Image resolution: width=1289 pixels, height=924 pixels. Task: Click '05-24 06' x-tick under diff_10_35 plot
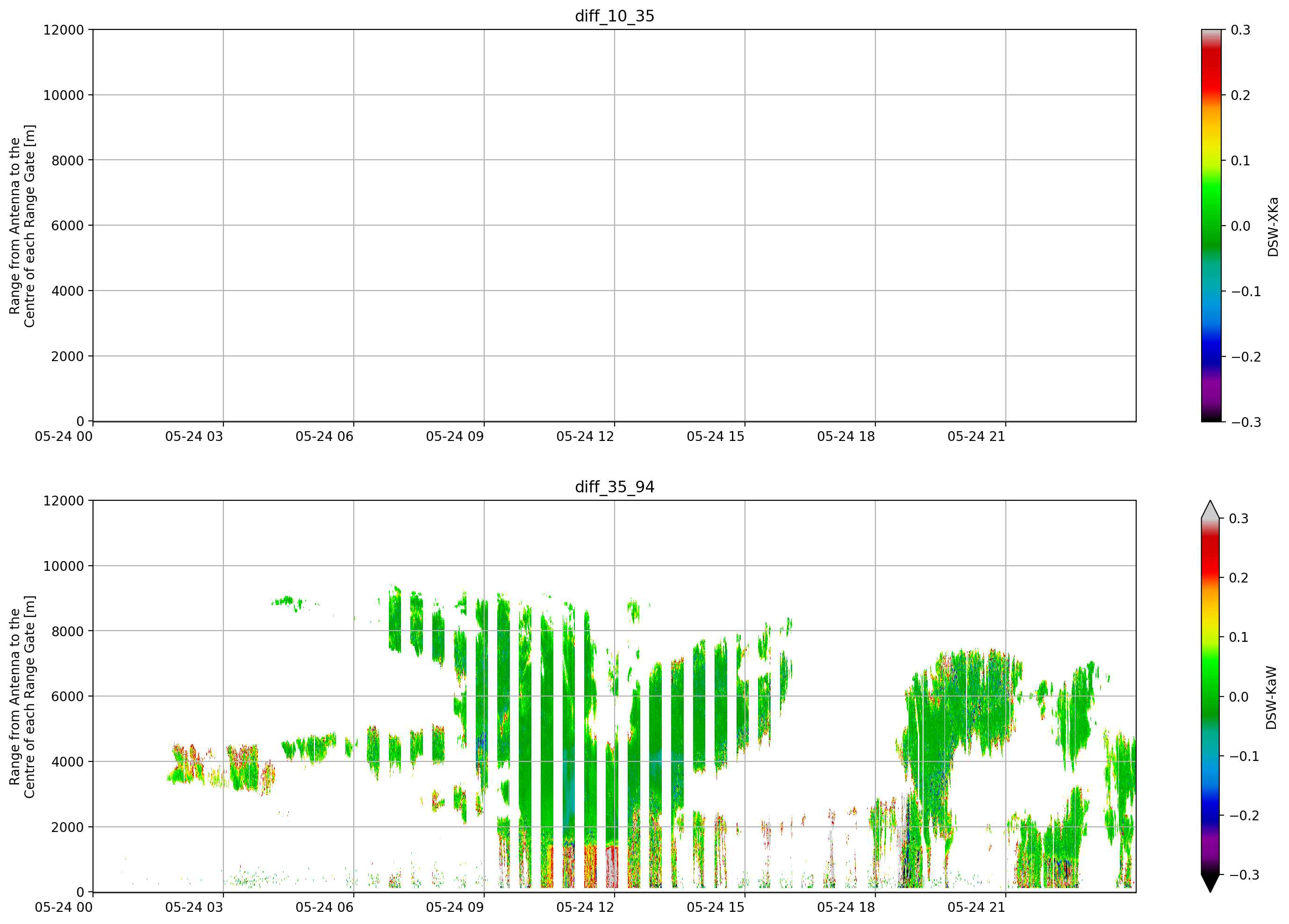pyautogui.click(x=324, y=437)
